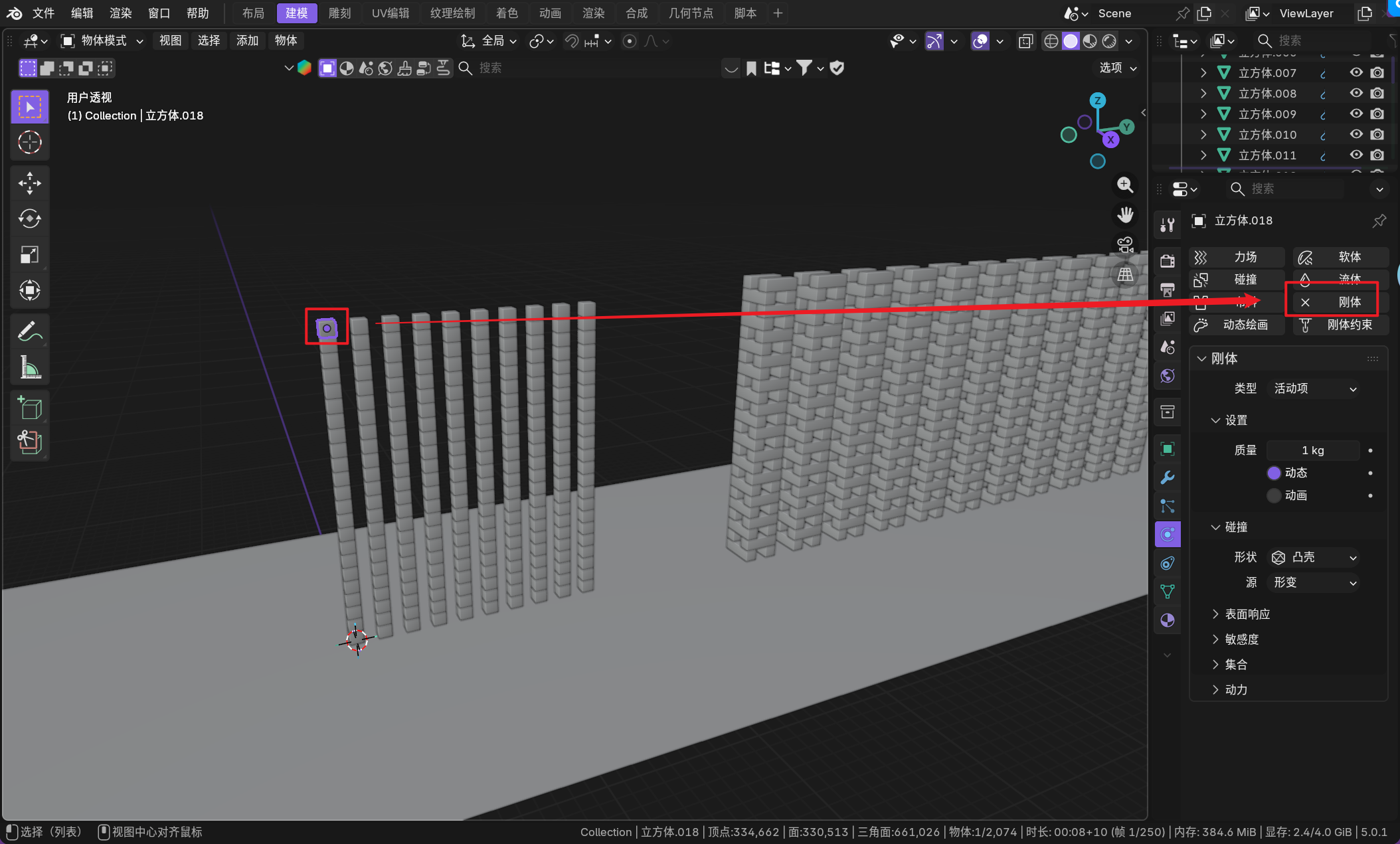
Task: Click the 质量 1 kg field
Action: pos(1312,450)
